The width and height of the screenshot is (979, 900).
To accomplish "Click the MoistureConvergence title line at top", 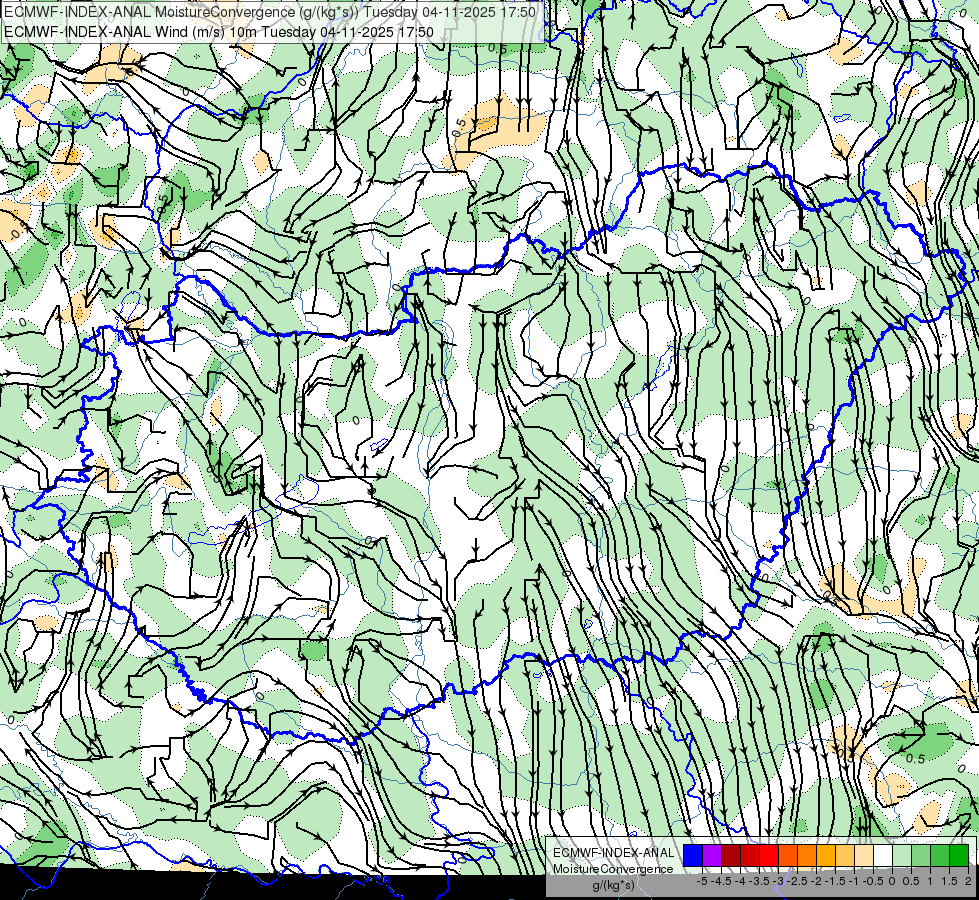I will point(270,12).
